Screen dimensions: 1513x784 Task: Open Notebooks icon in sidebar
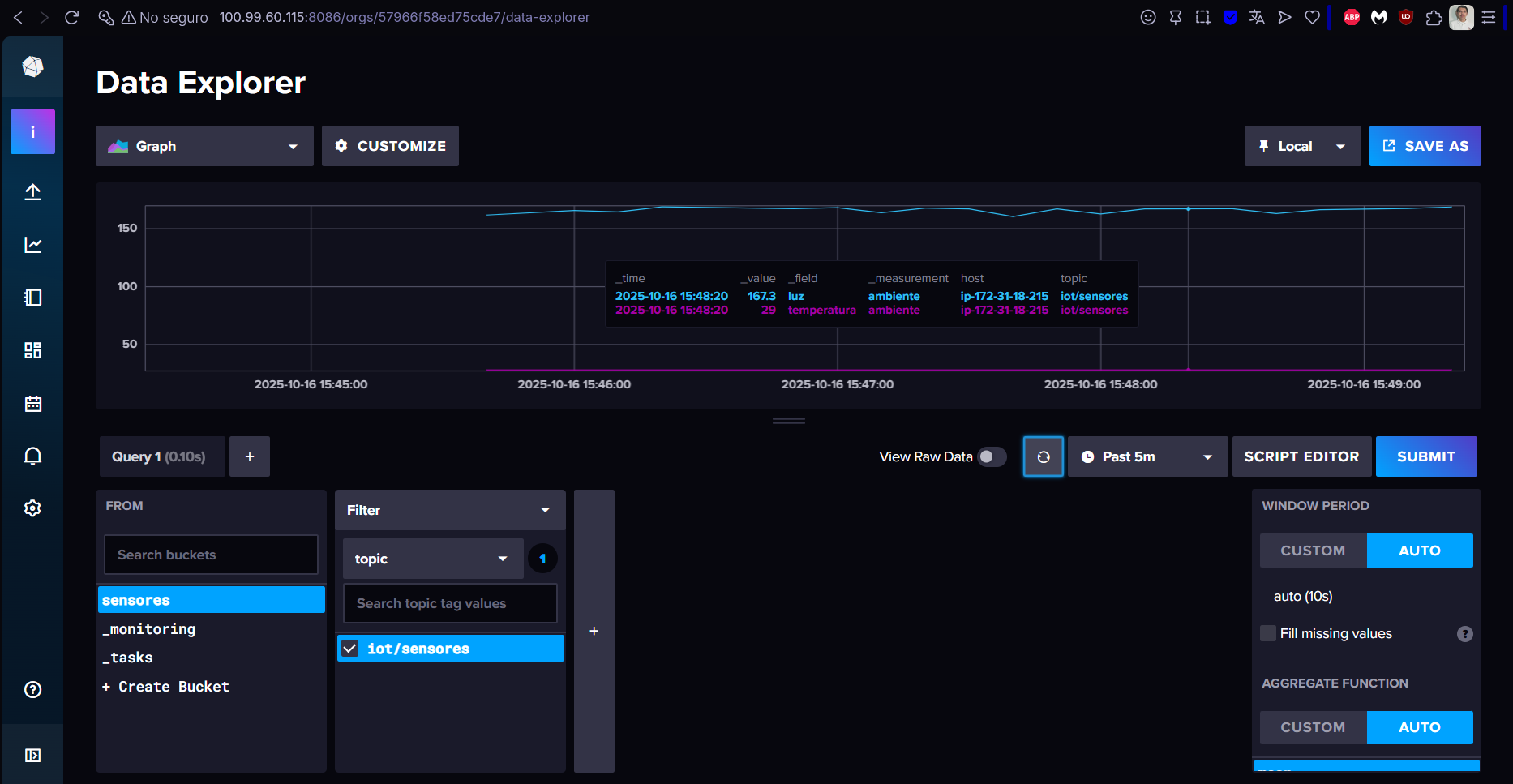32,298
